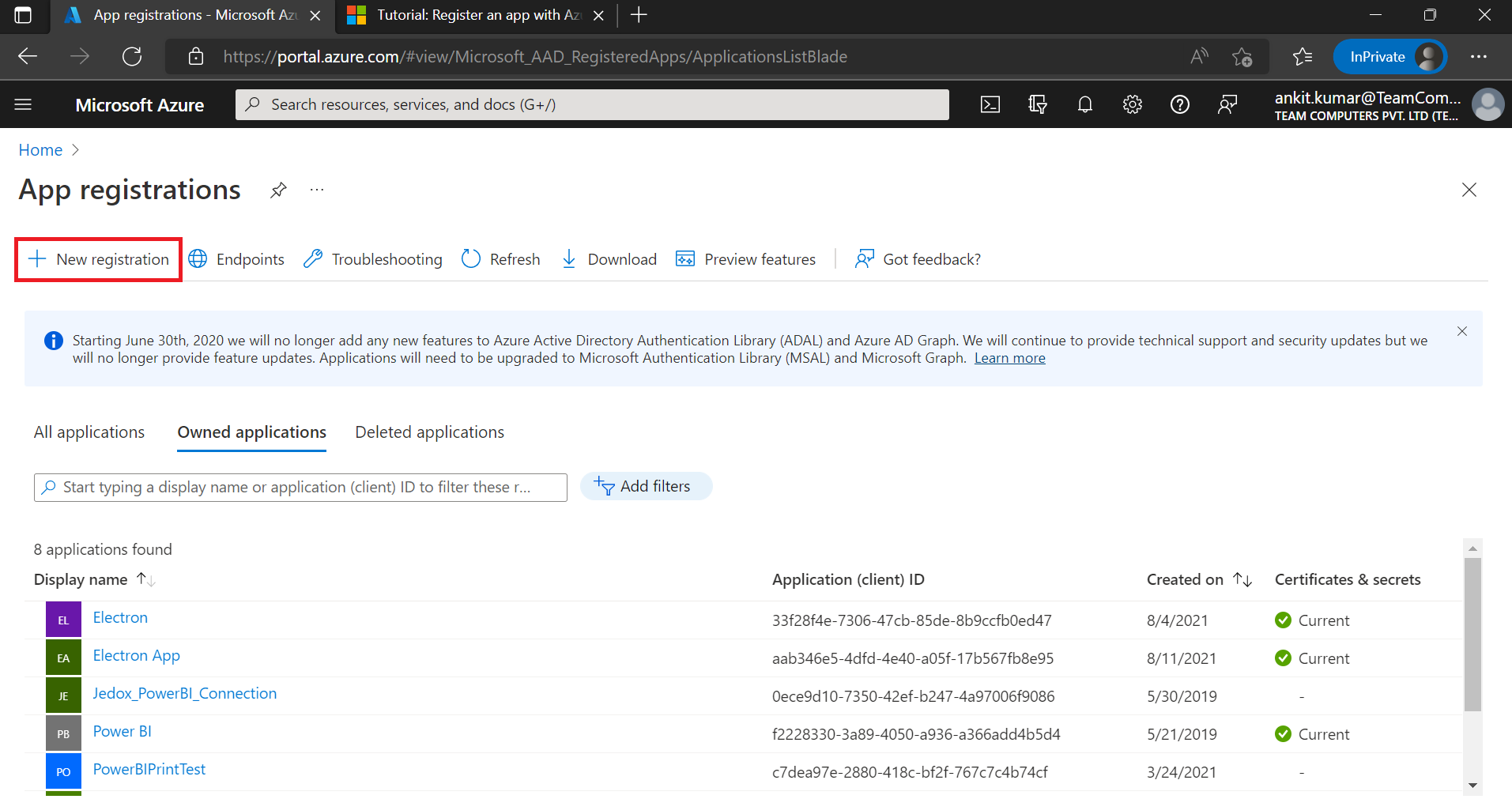Image resolution: width=1512 pixels, height=799 pixels.
Task: Click the Application (client) ID column header
Action: click(x=848, y=579)
